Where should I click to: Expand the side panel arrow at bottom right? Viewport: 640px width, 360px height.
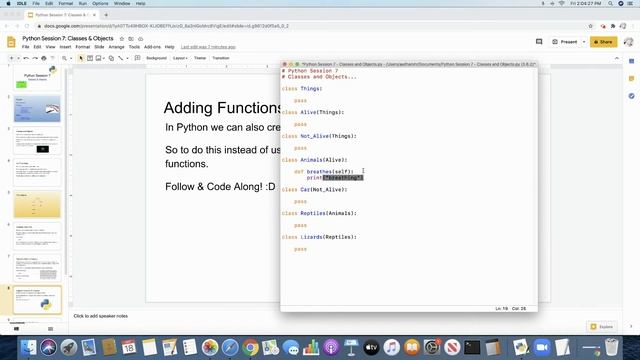coord(631,327)
